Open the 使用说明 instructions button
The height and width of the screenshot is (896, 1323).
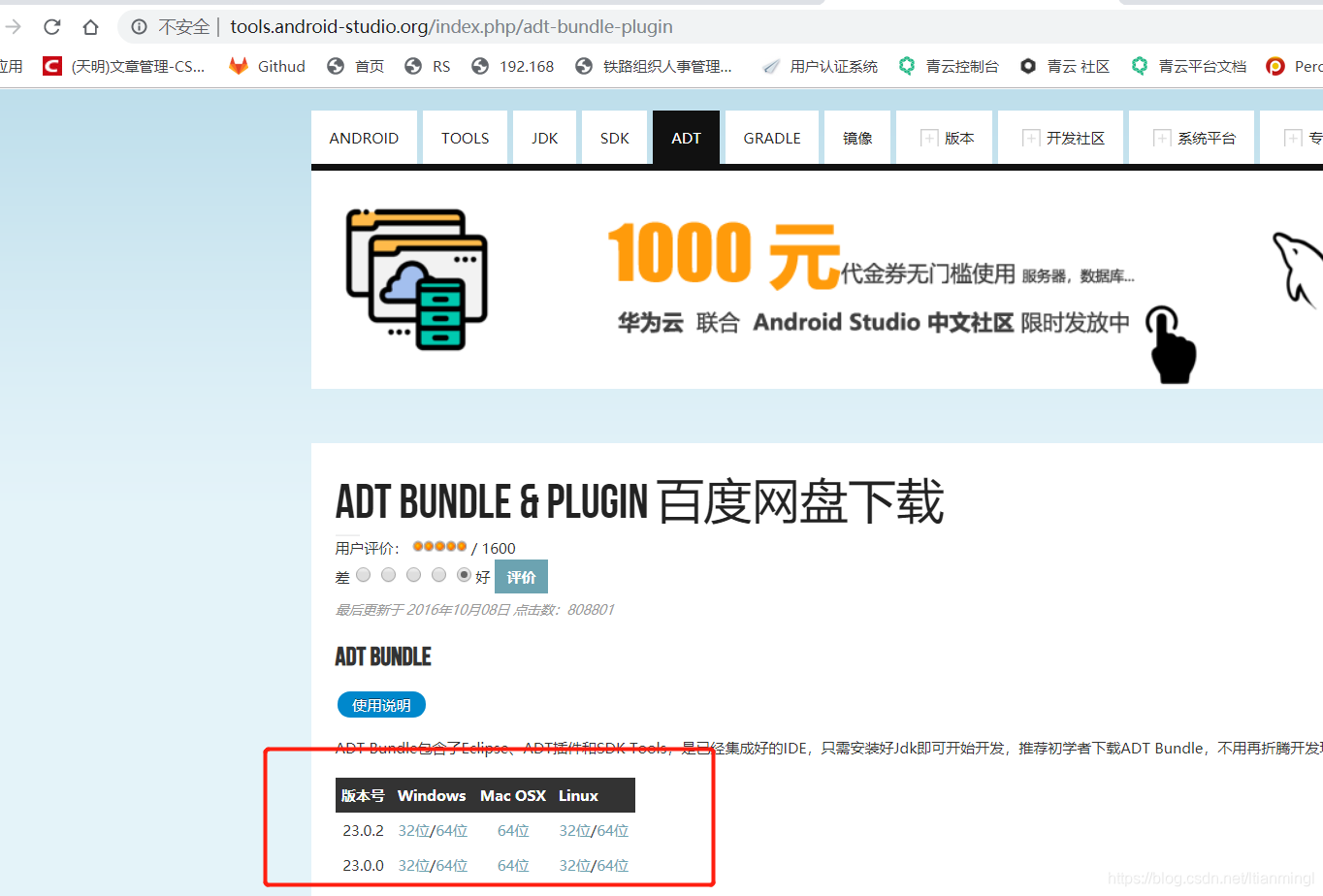point(381,705)
